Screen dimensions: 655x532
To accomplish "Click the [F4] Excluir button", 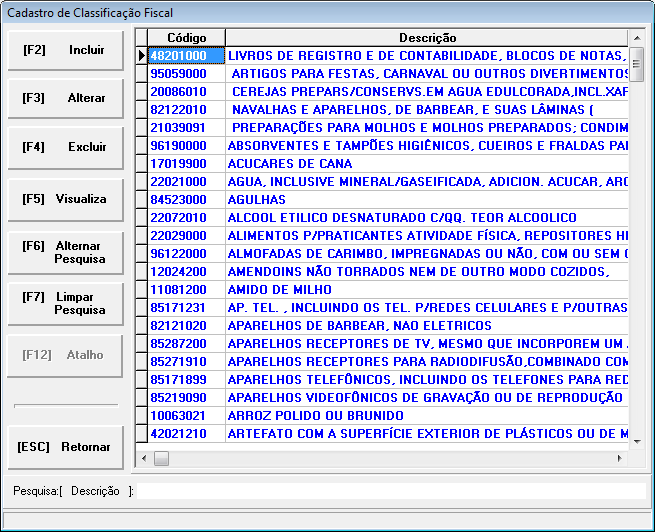I will pyautogui.click(x=64, y=147).
